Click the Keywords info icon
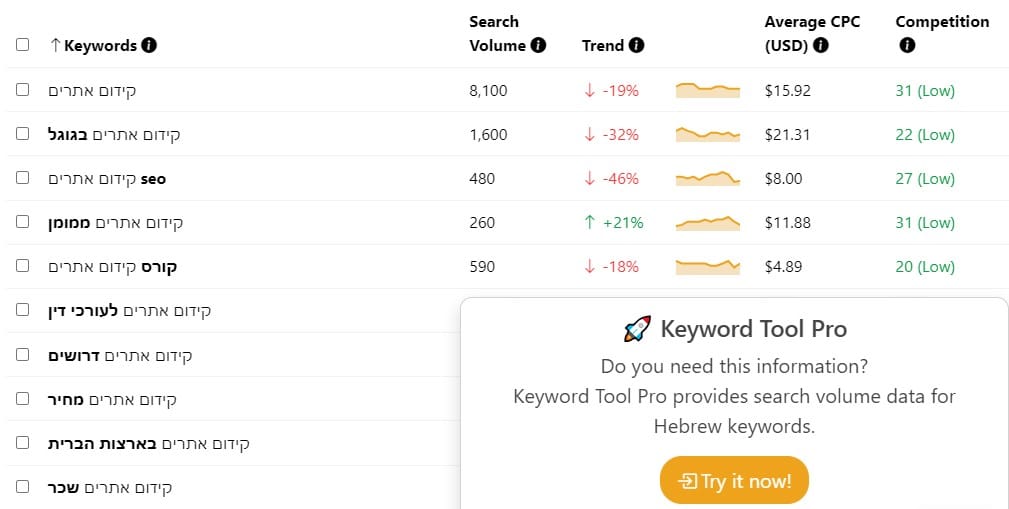1009x509 pixels. [x=149, y=45]
